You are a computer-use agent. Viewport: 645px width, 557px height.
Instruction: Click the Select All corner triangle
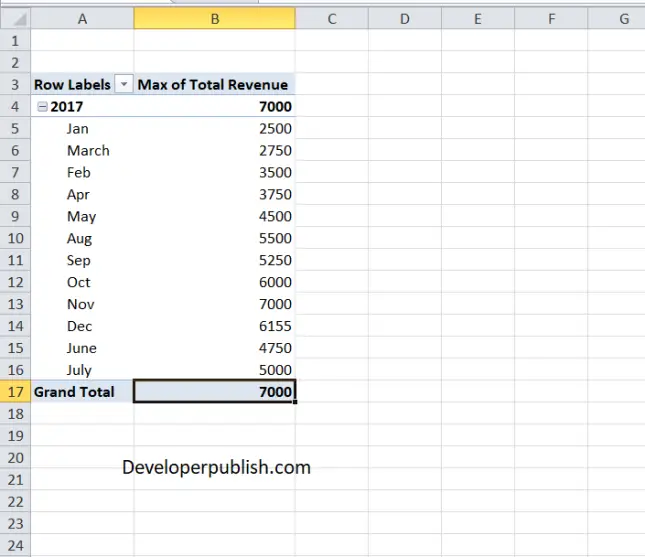click(16, 19)
